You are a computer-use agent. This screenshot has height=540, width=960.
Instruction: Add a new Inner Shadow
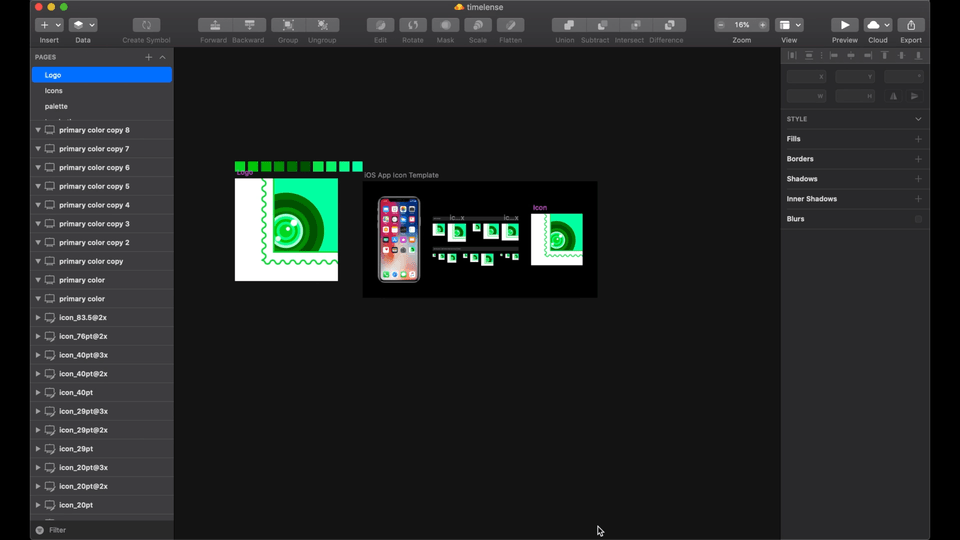(918, 199)
